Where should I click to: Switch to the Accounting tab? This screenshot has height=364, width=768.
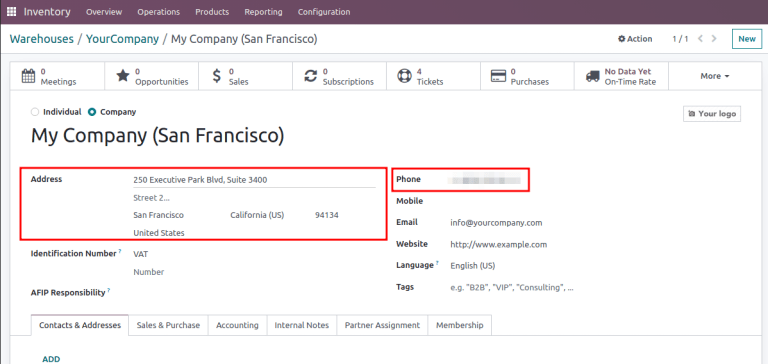[238, 325]
